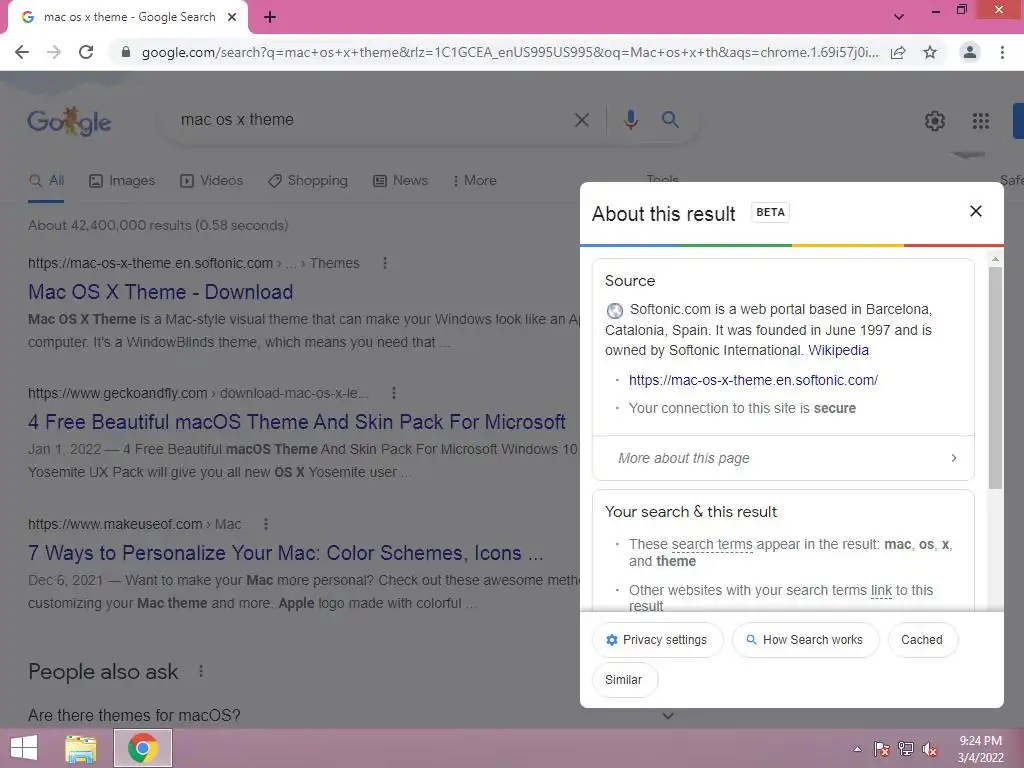The width and height of the screenshot is (1024, 768).
Task: Click the Google logo
Action: point(69,121)
